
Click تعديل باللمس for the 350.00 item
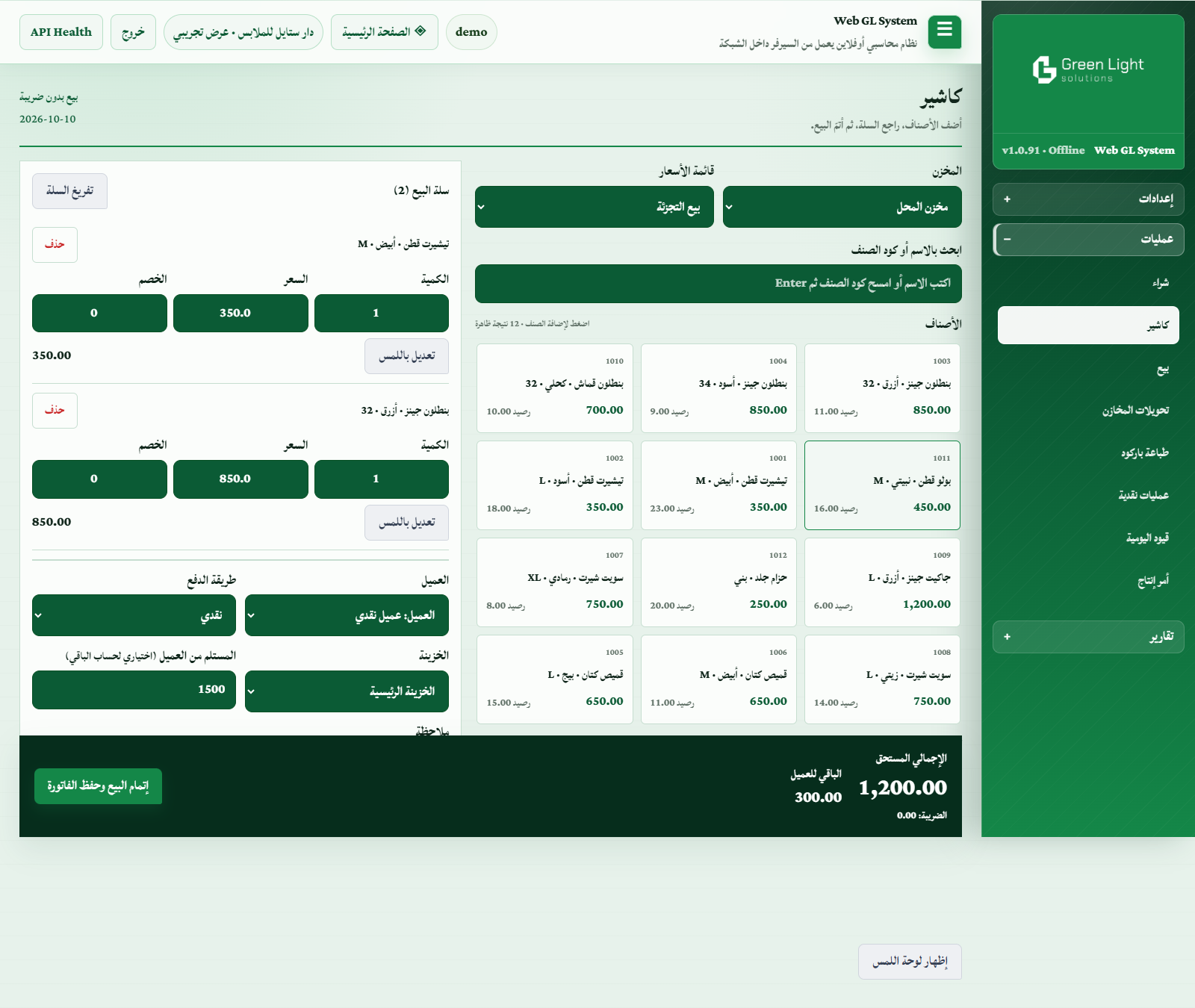407,356
